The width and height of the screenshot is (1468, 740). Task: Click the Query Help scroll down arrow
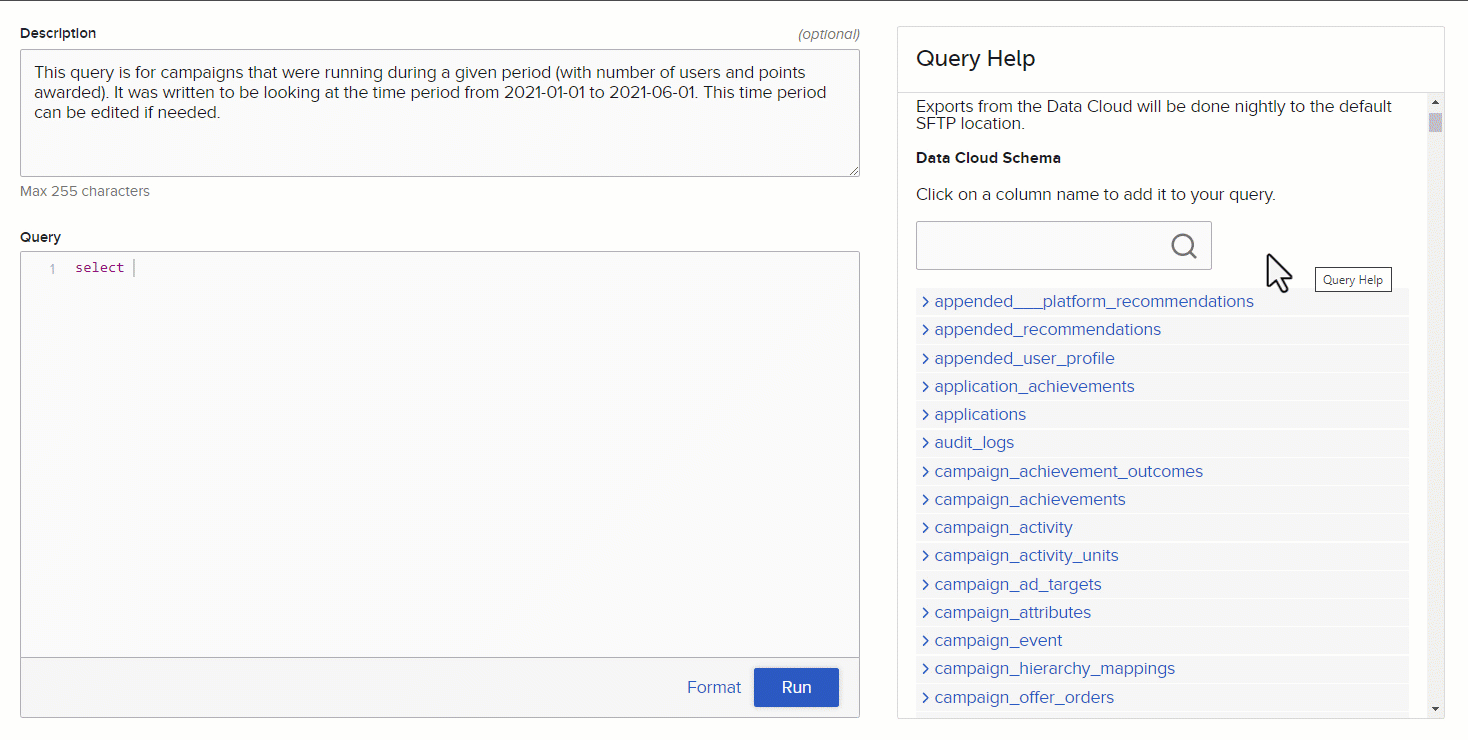(1436, 709)
